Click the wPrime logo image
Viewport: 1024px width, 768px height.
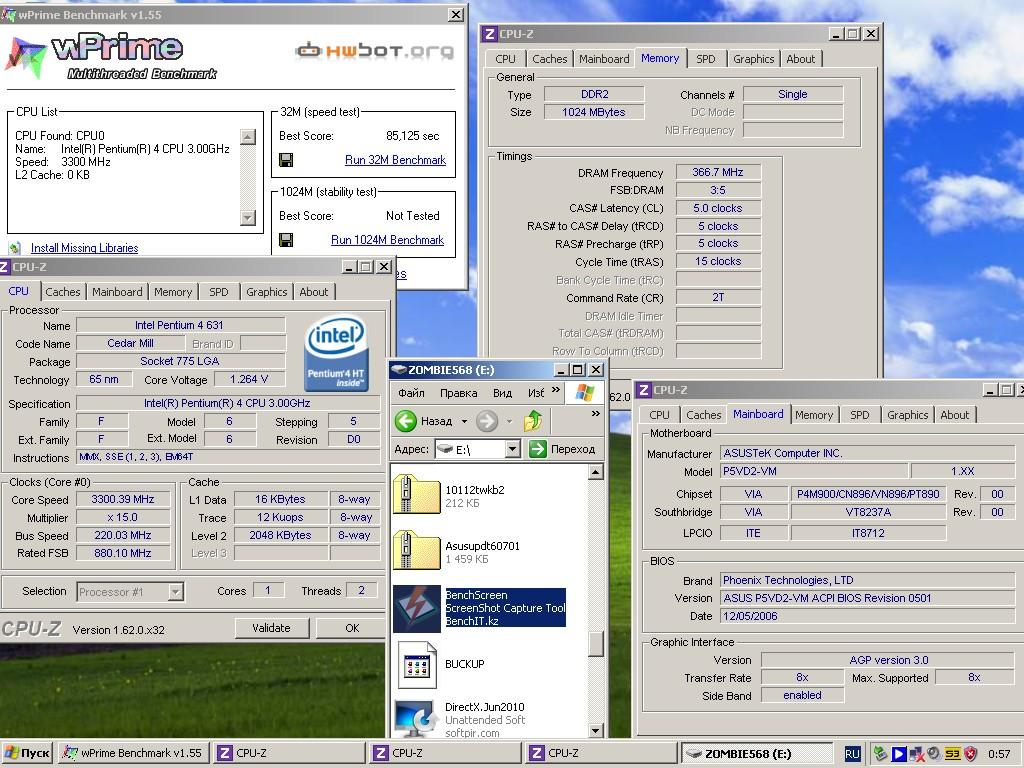[111, 56]
